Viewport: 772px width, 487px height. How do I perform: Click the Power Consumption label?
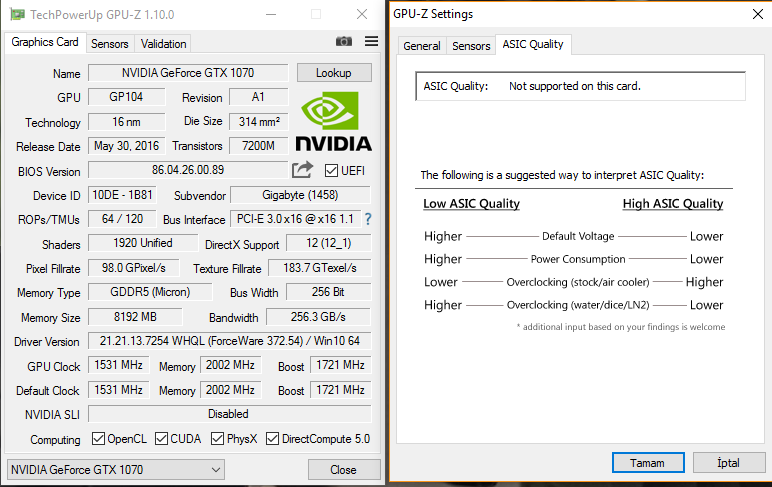pyautogui.click(x=578, y=259)
